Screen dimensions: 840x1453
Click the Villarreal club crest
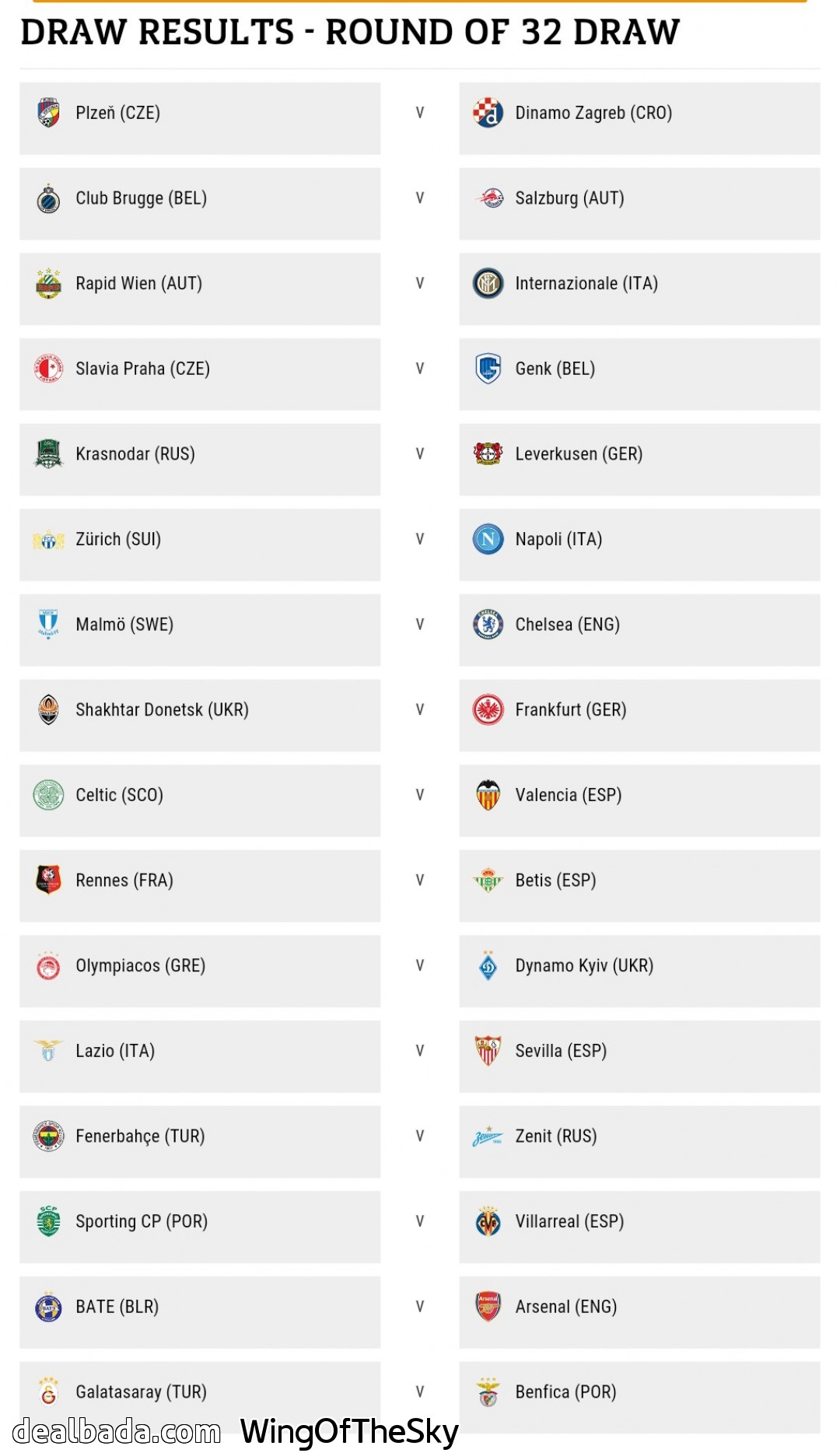click(488, 1221)
